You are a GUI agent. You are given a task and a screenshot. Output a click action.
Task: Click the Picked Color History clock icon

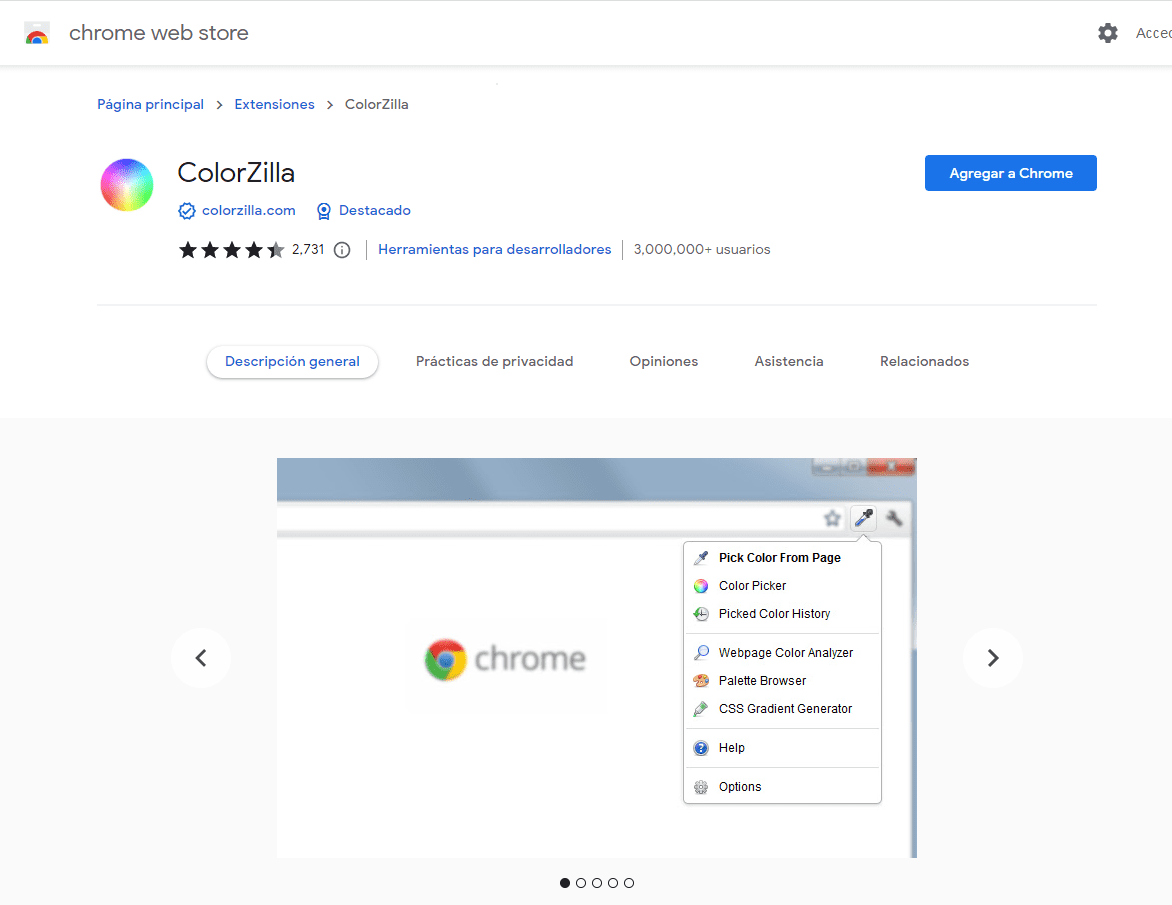coord(700,614)
